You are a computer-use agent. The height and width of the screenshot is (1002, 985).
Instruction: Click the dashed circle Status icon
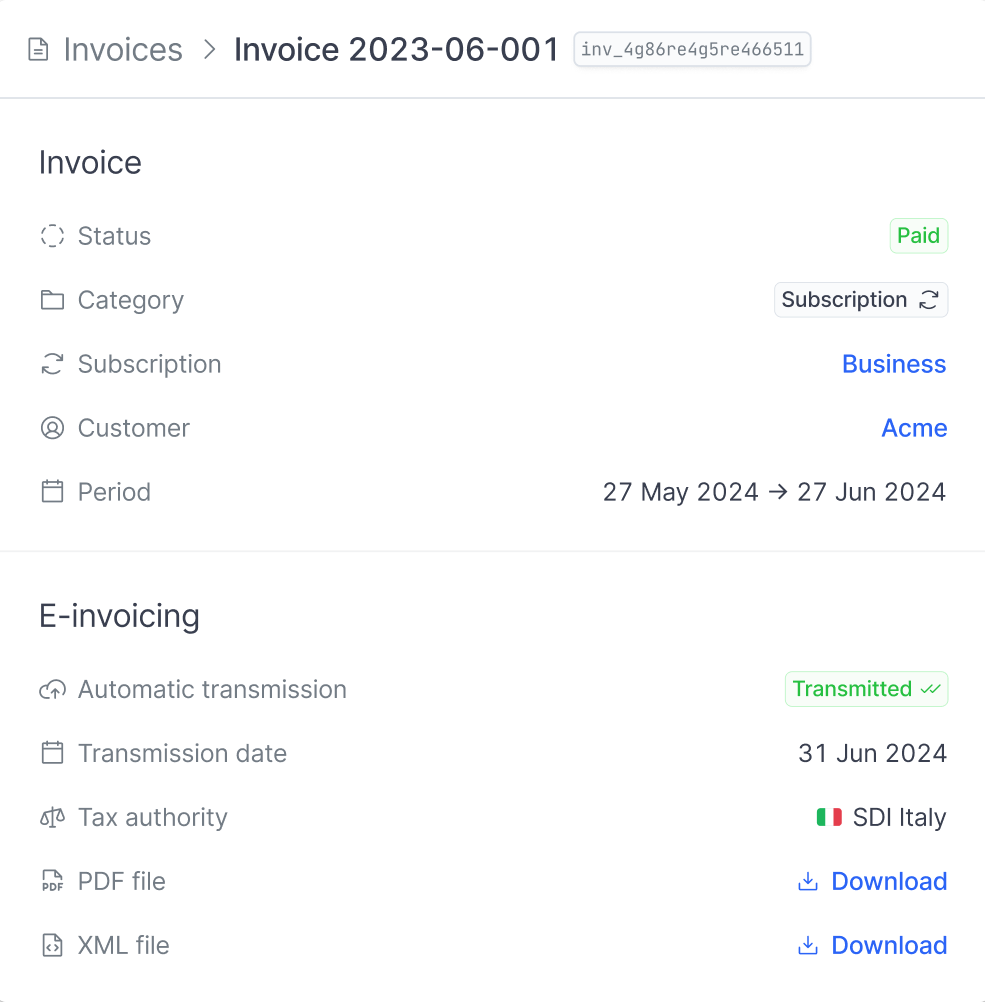click(52, 236)
